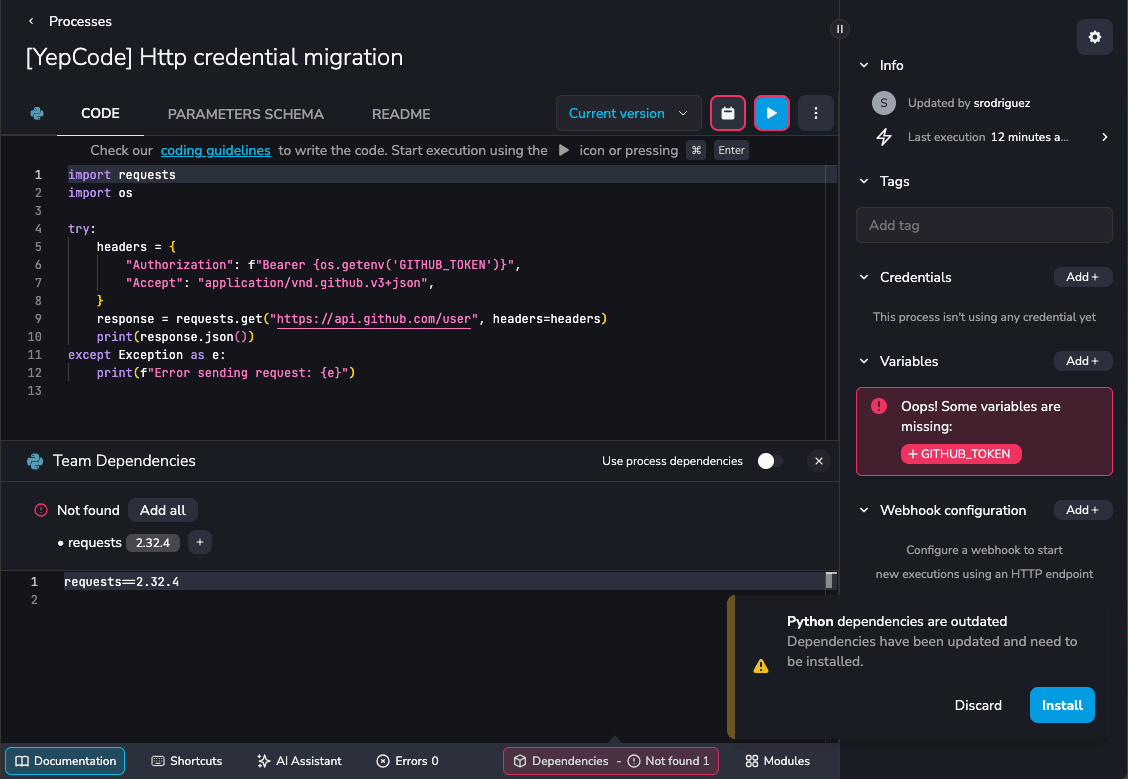Click the api.github.com/user URL in code
The height and width of the screenshot is (779, 1128).
[x=373, y=319]
